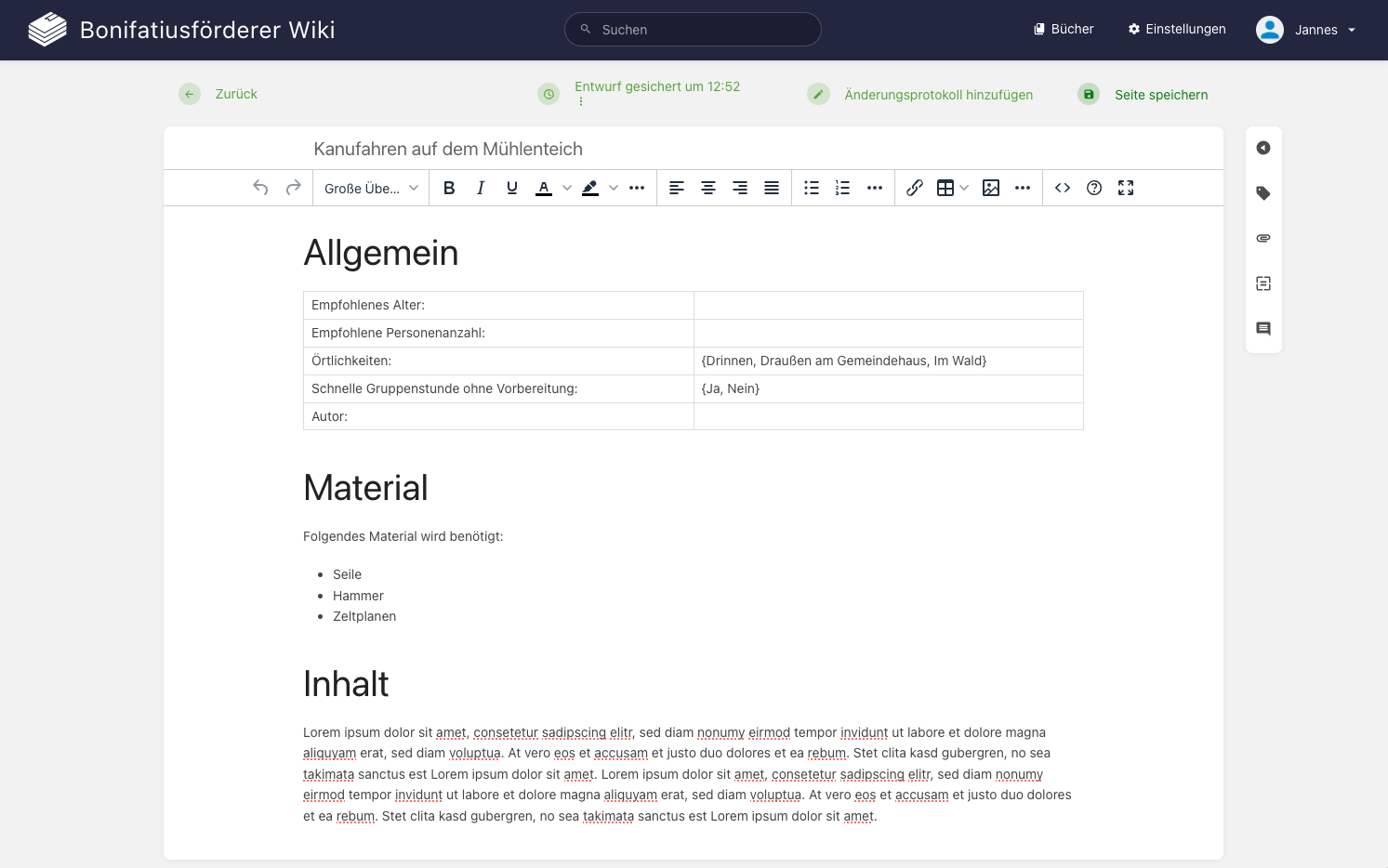Go back with the Zurück link
The width and height of the screenshot is (1388, 868).
pyautogui.click(x=235, y=94)
